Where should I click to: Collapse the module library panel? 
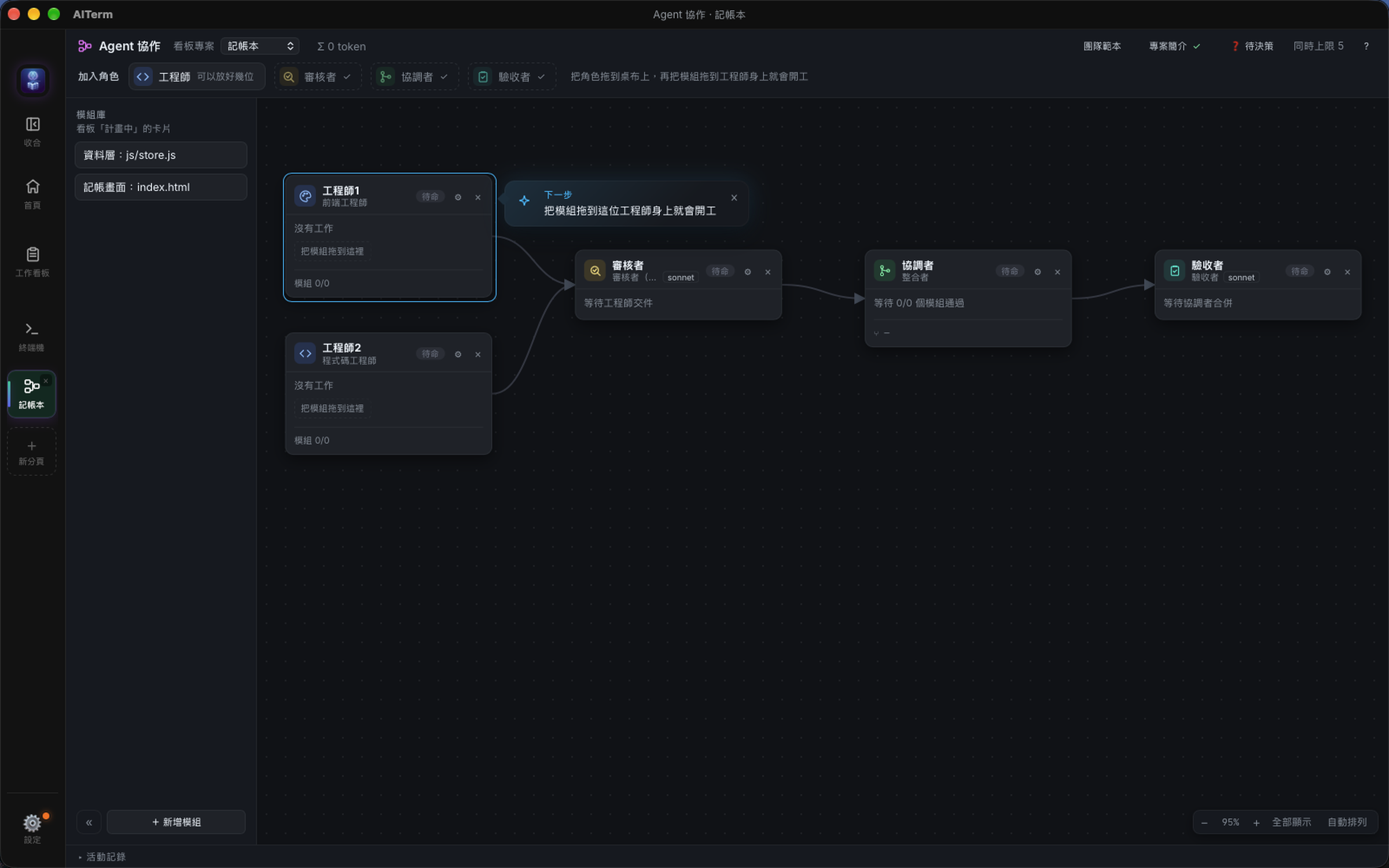point(89,822)
